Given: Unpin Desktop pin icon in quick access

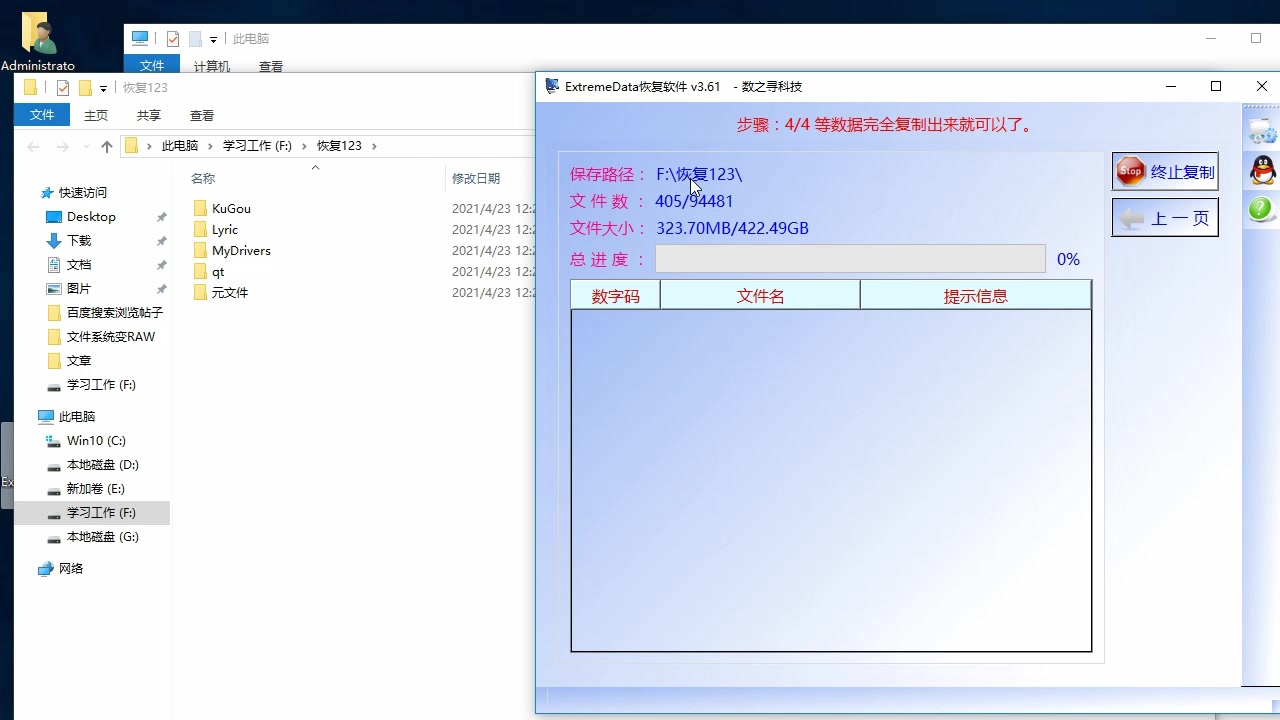Looking at the screenshot, I should 161,217.
